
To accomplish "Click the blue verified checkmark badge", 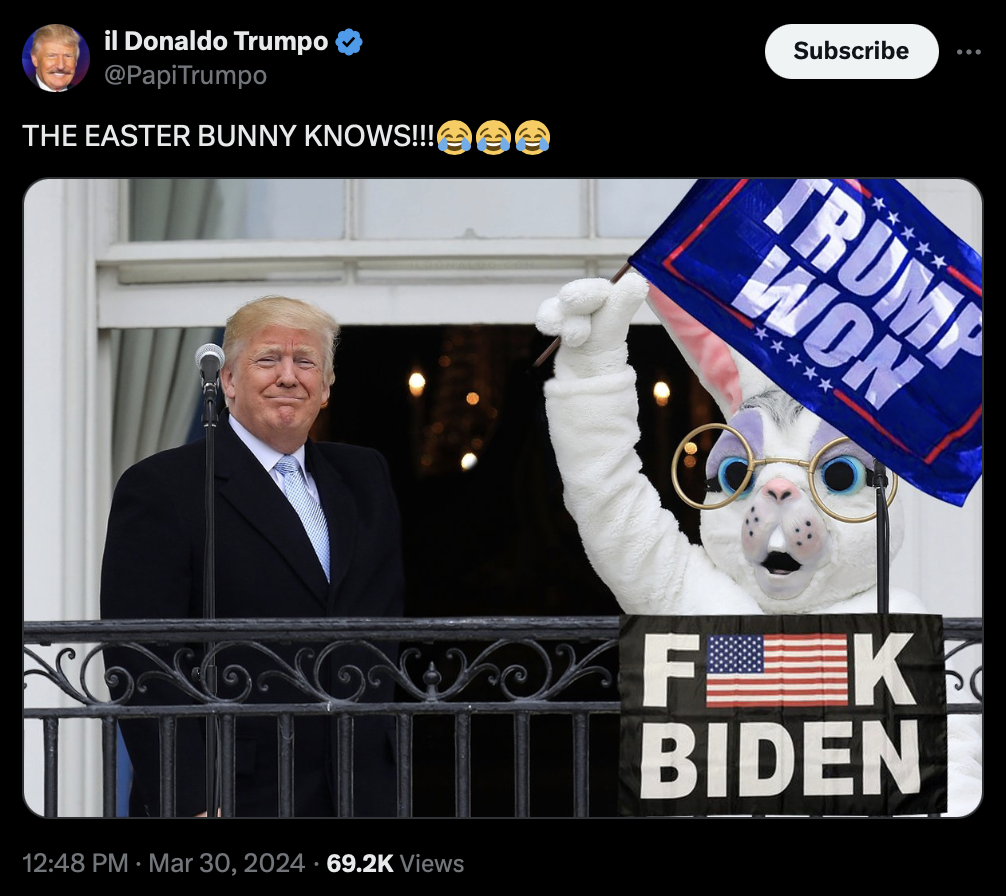I will [x=349, y=42].
